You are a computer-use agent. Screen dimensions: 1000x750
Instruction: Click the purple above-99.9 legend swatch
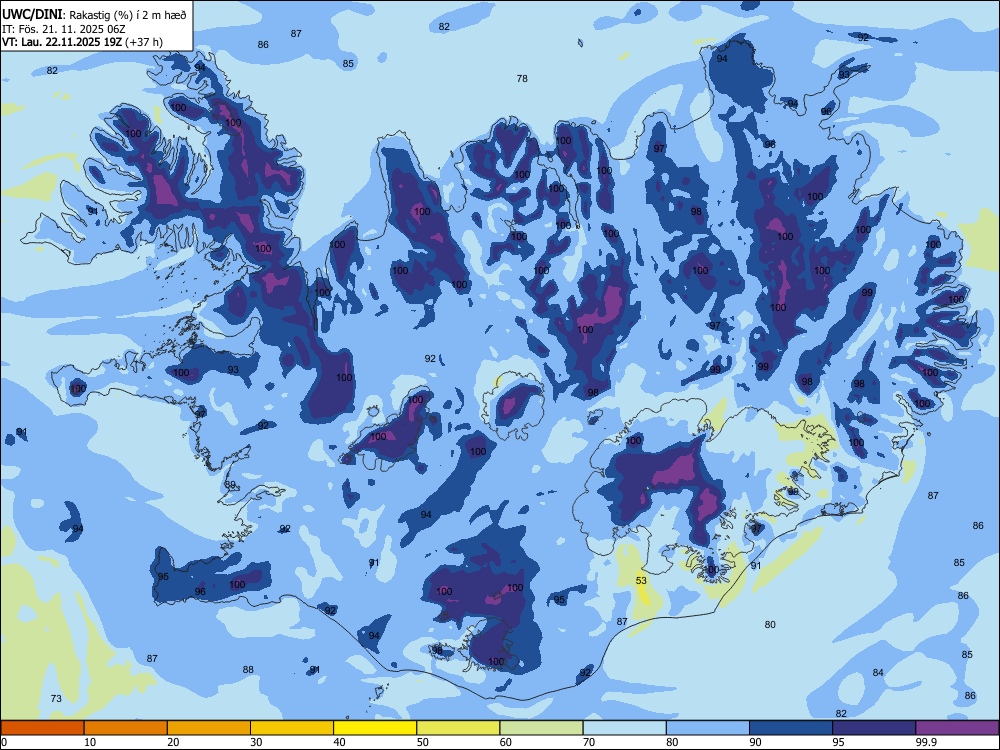tap(957, 728)
